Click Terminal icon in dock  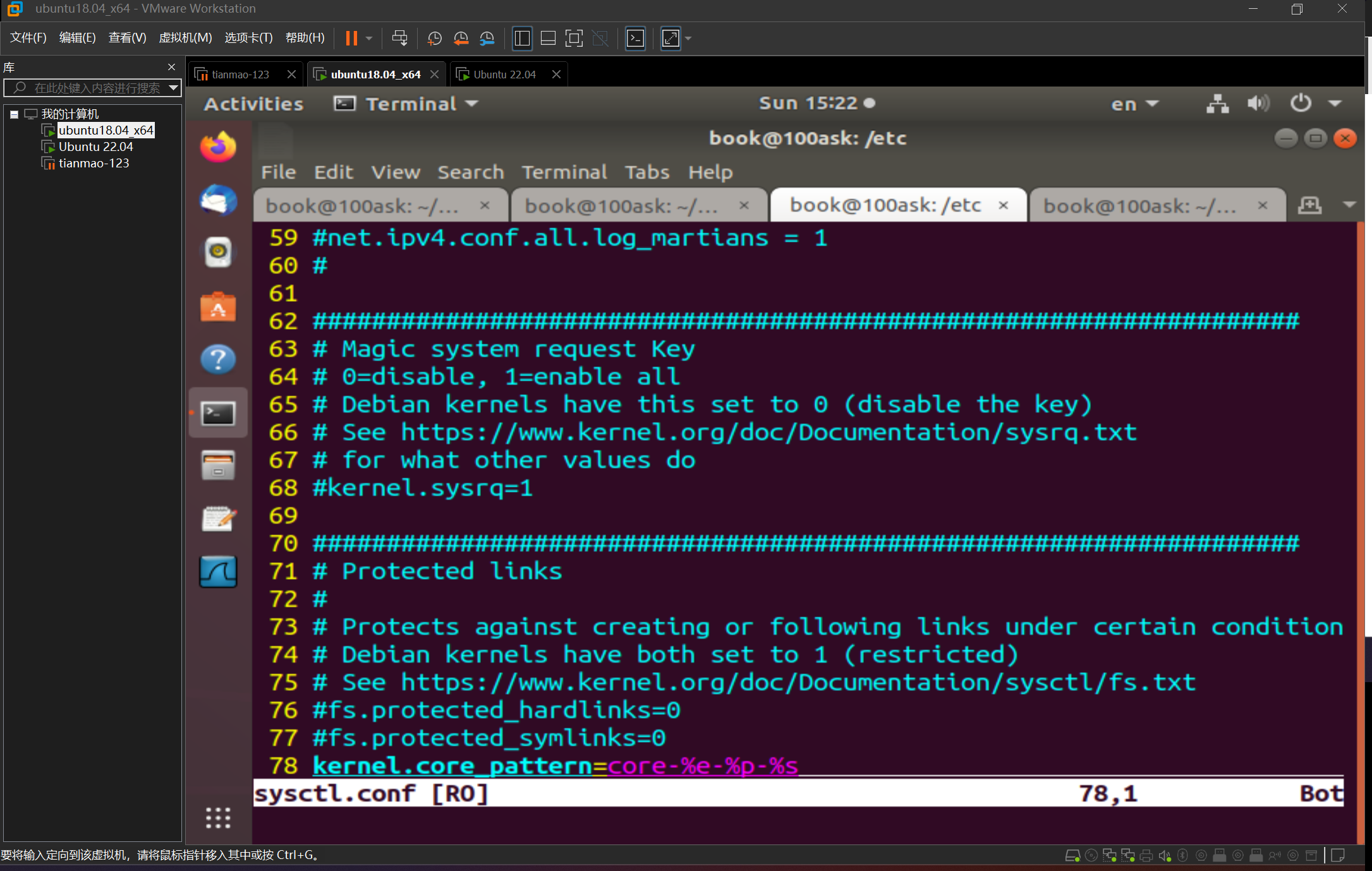point(218,414)
